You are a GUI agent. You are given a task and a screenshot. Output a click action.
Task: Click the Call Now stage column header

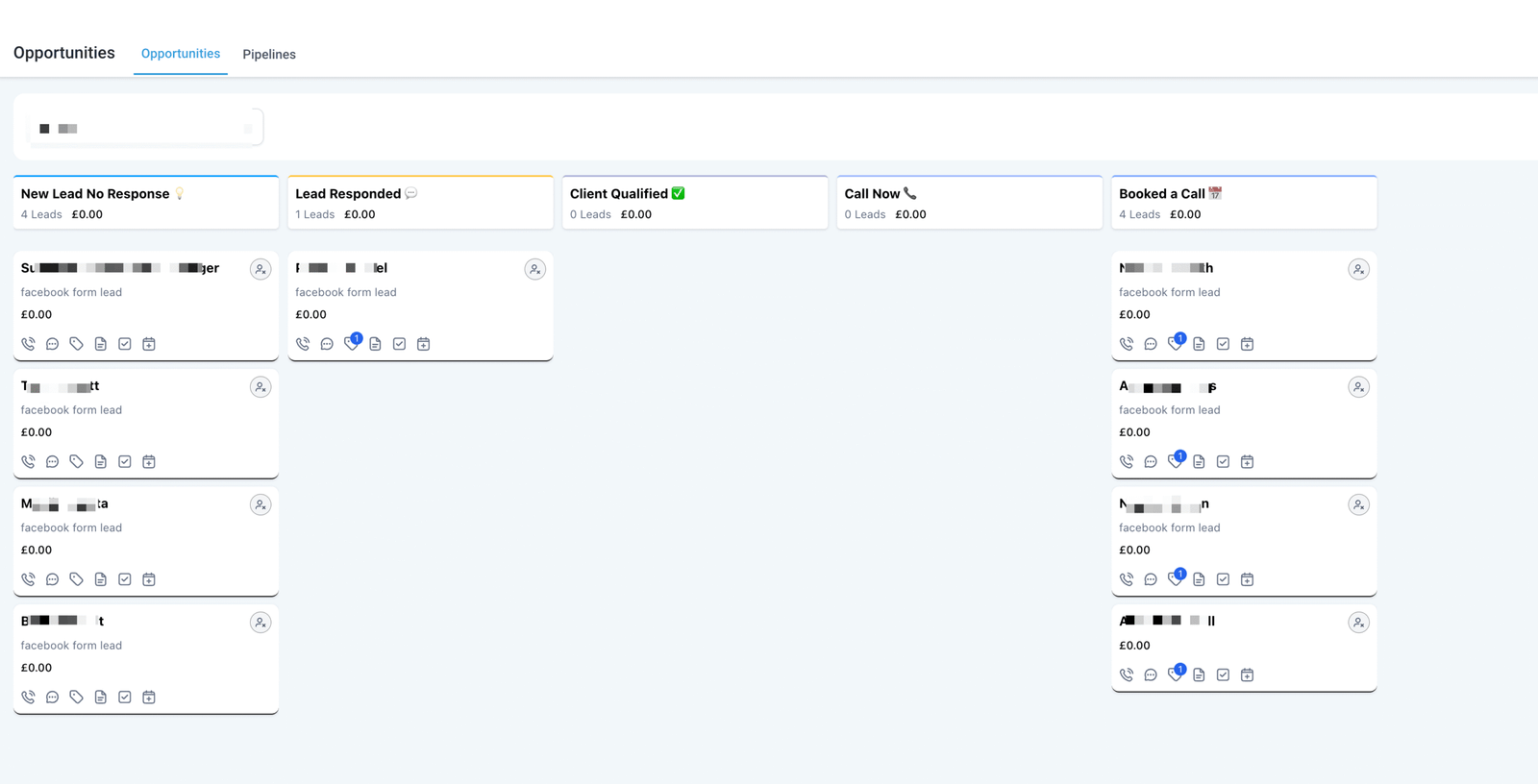969,203
